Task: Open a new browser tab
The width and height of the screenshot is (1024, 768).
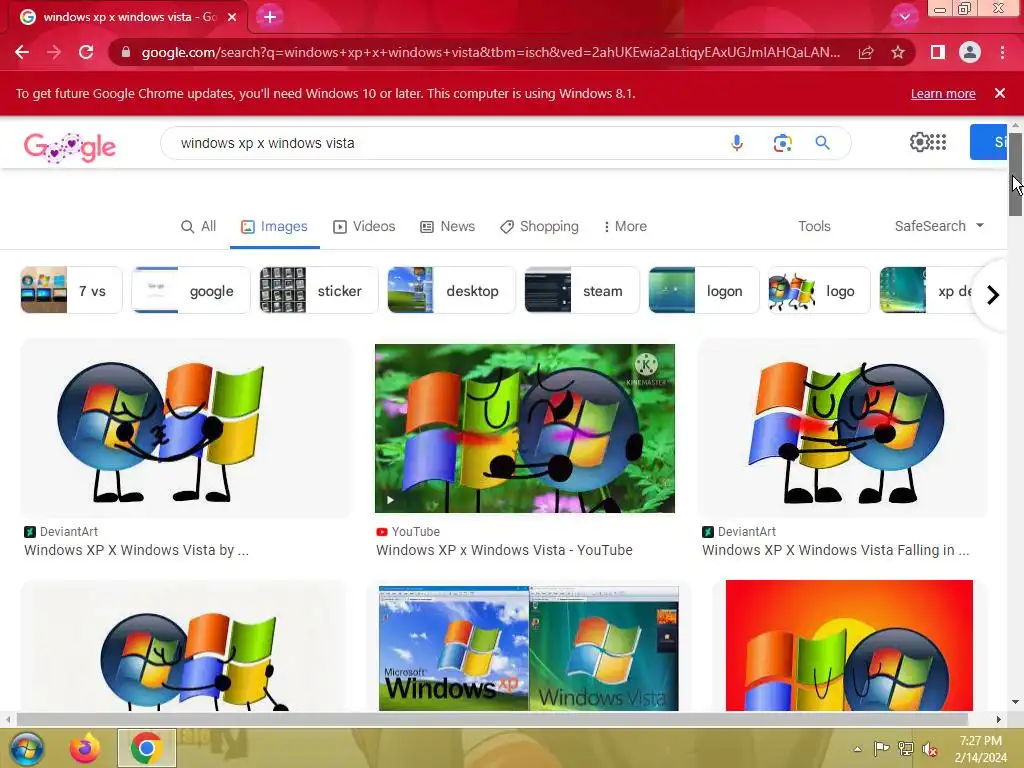Action: point(270,17)
